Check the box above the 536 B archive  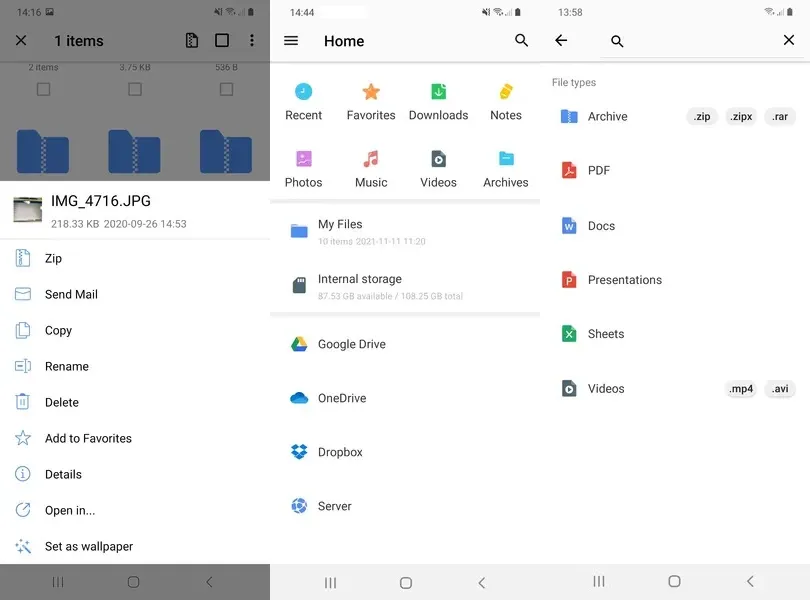(x=226, y=89)
